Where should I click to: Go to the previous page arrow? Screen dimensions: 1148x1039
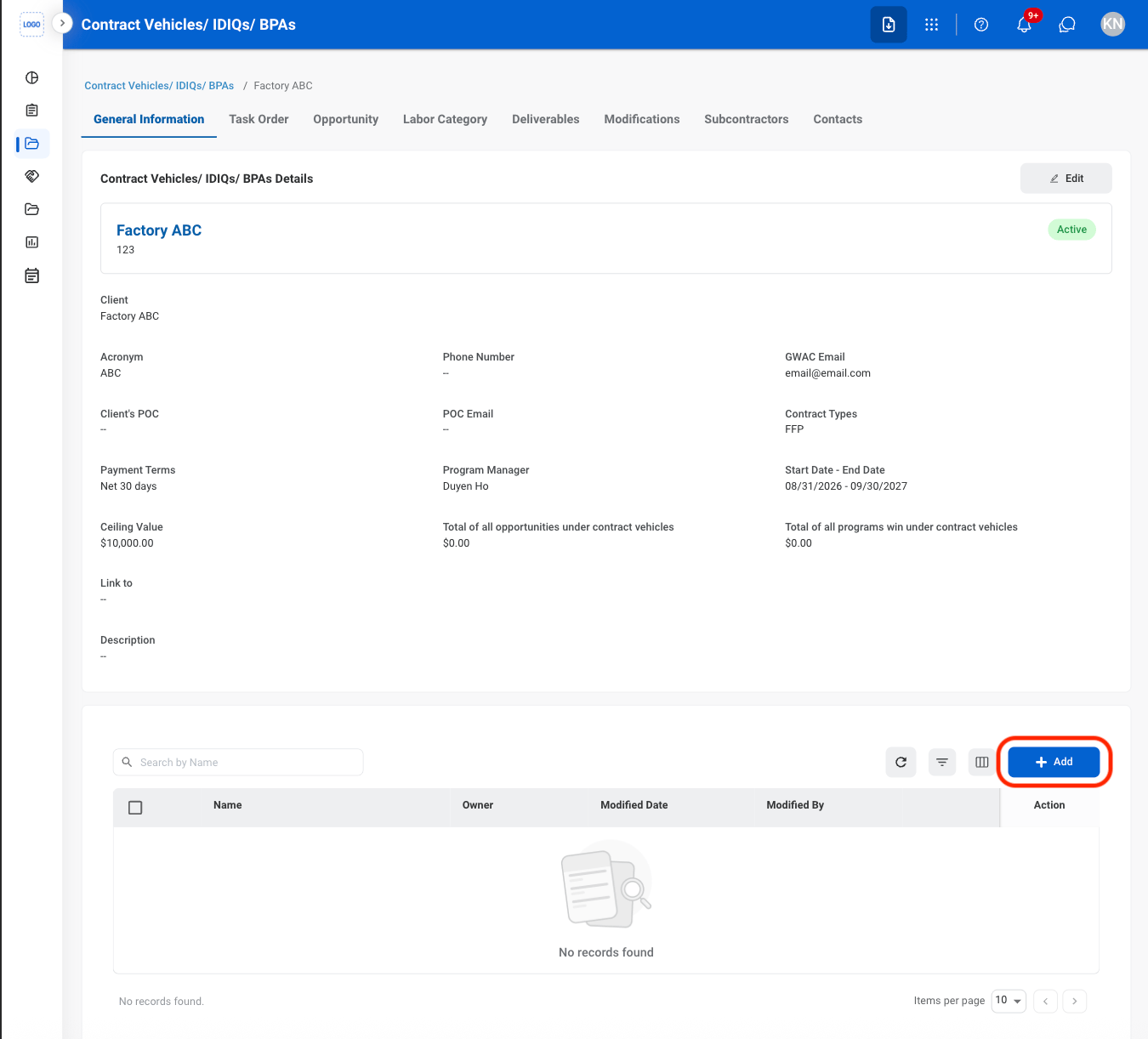tap(1045, 1001)
